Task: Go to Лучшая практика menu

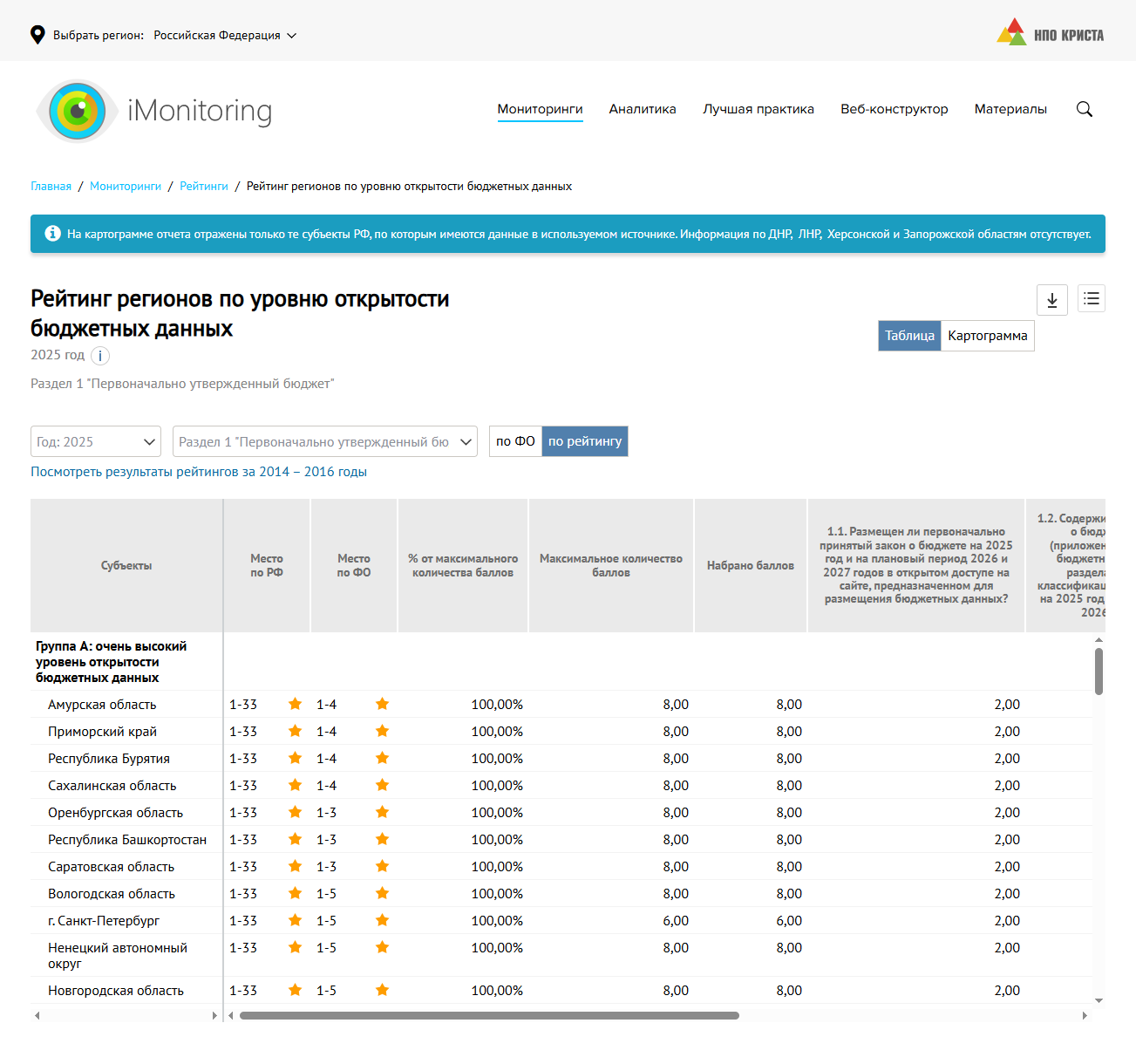Action: coord(758,109)
